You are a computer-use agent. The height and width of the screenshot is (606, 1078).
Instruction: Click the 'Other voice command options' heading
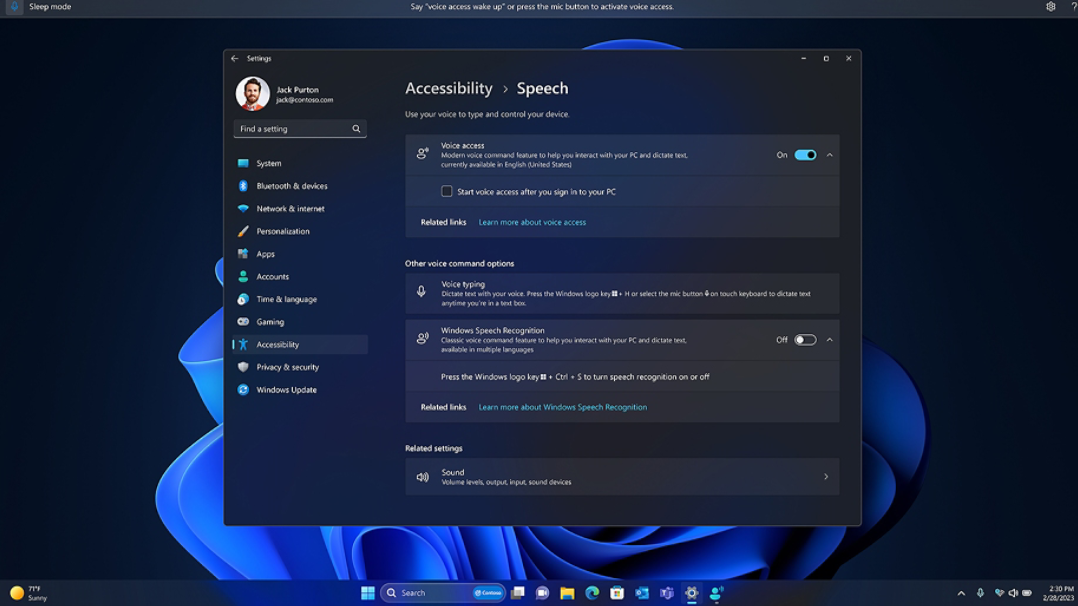(459, 263)
